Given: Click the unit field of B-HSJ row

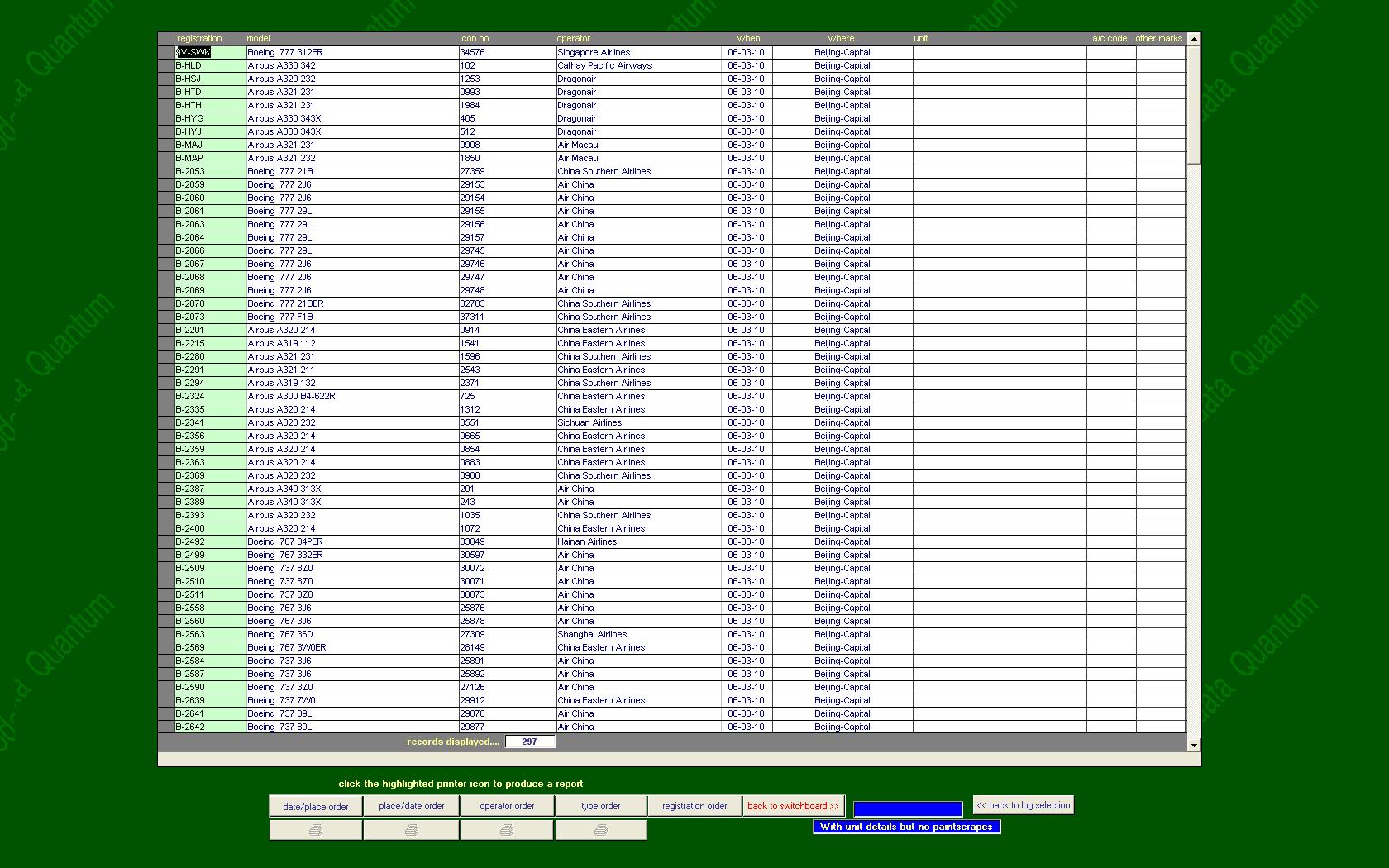Looking at the screenshot, I should 999,79.
